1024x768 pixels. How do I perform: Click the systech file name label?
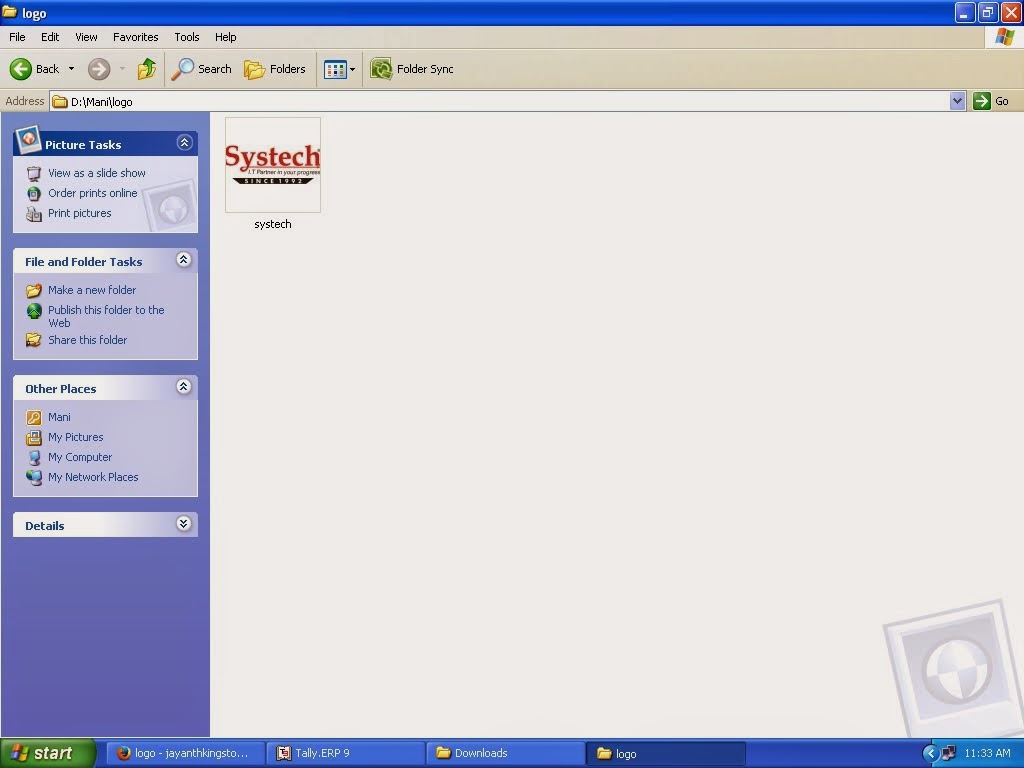point(273,224)
